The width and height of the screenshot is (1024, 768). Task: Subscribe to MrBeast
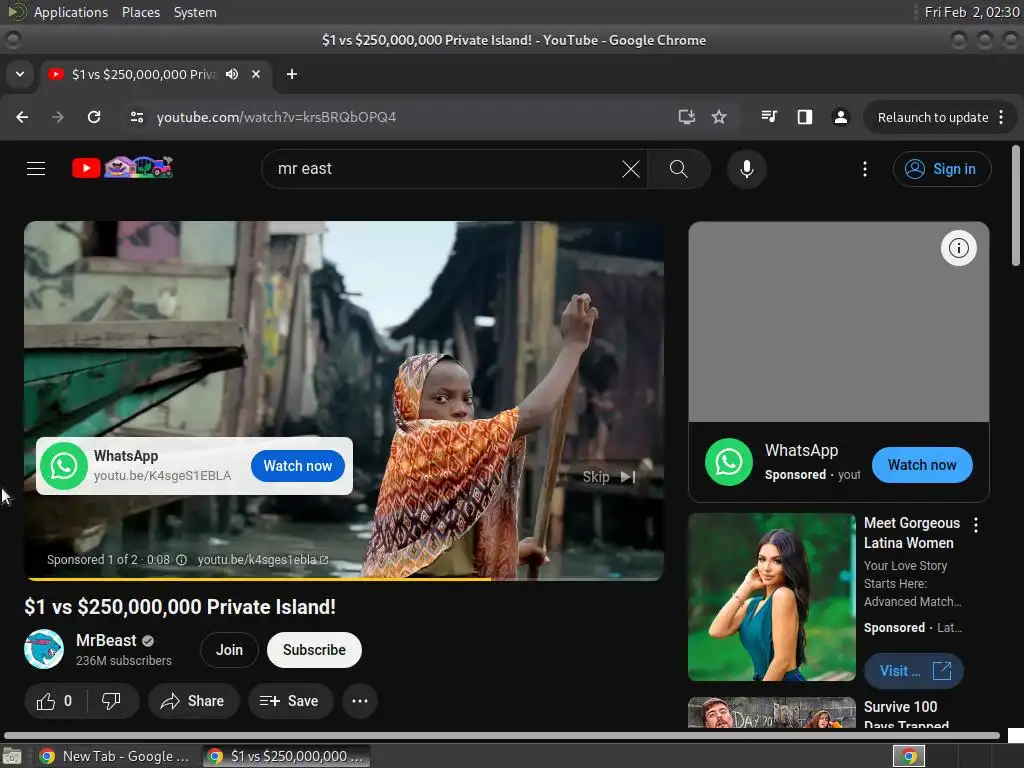coord(314,650)
